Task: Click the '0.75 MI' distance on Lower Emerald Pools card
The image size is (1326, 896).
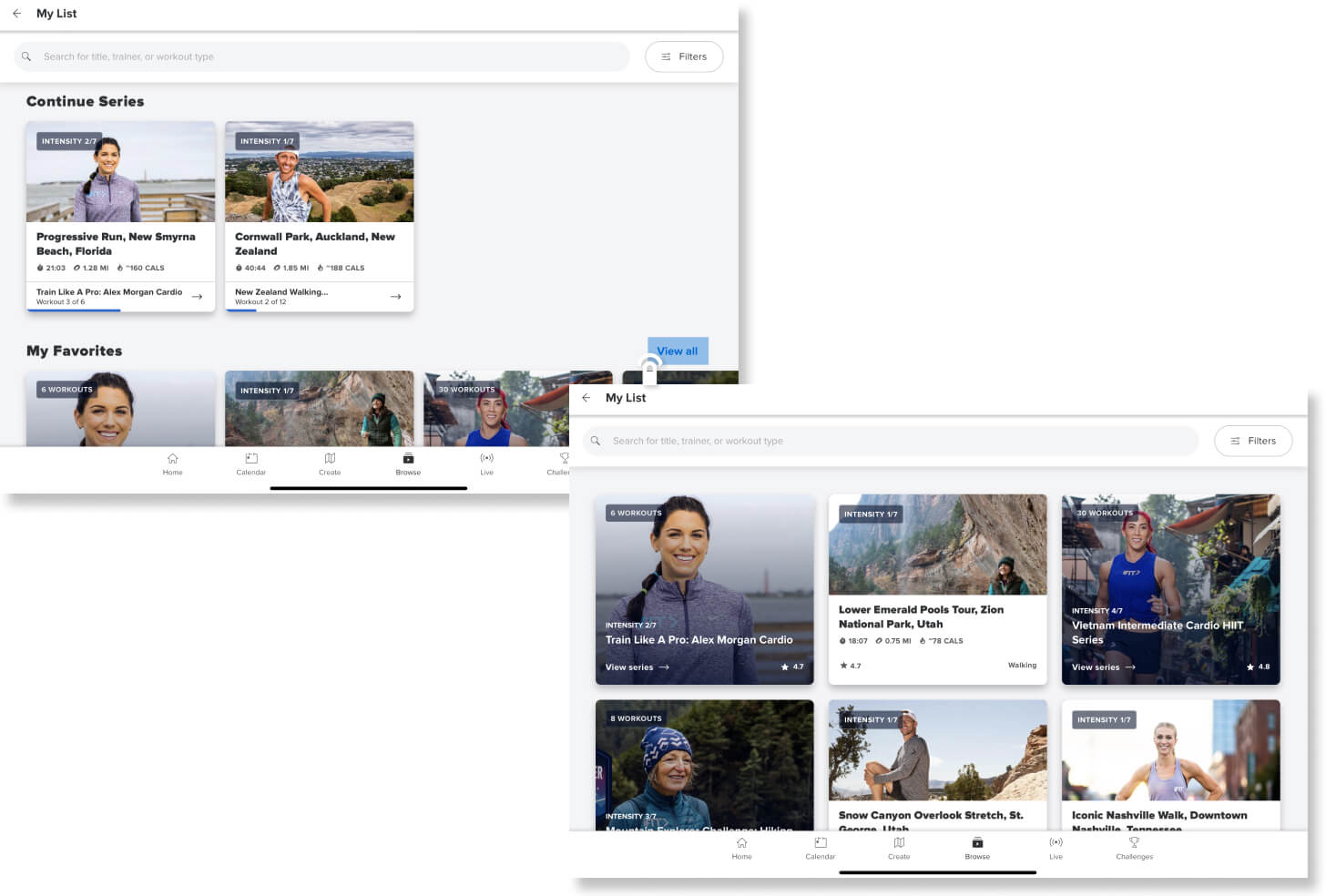Action: [x=893, y=641]
